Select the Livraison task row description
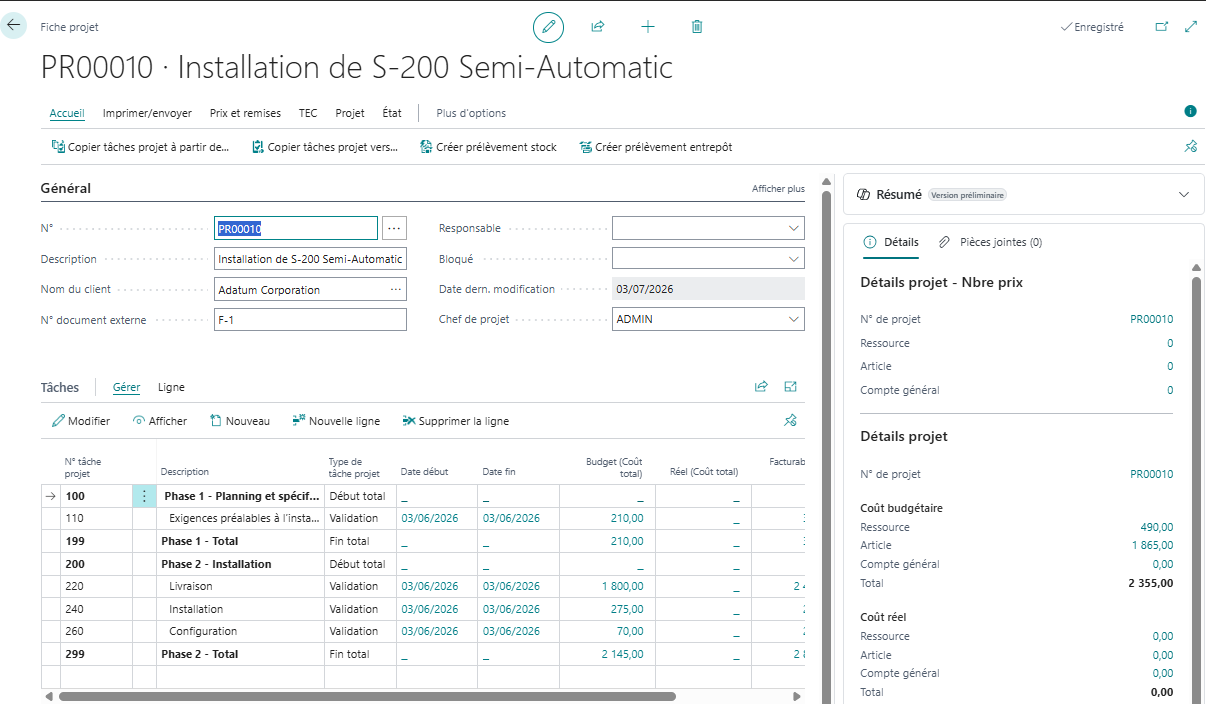Viewport: 1206px width, 704px height. pyautogui.click(x=190, y=586)
